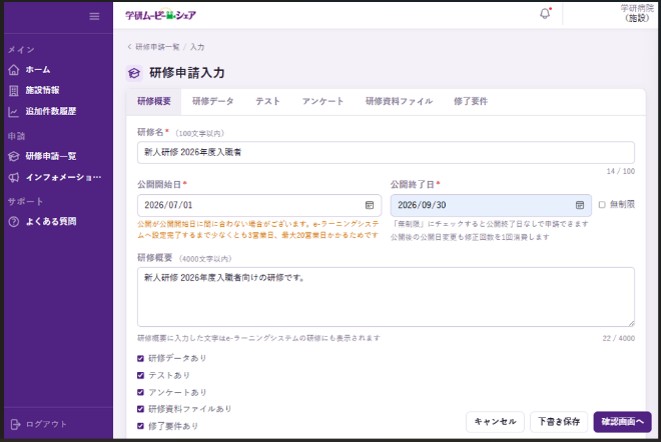Click the textarea resize handle corner
Screen dimensions: 661x442
pyautogui.click(x=631, y=323)
